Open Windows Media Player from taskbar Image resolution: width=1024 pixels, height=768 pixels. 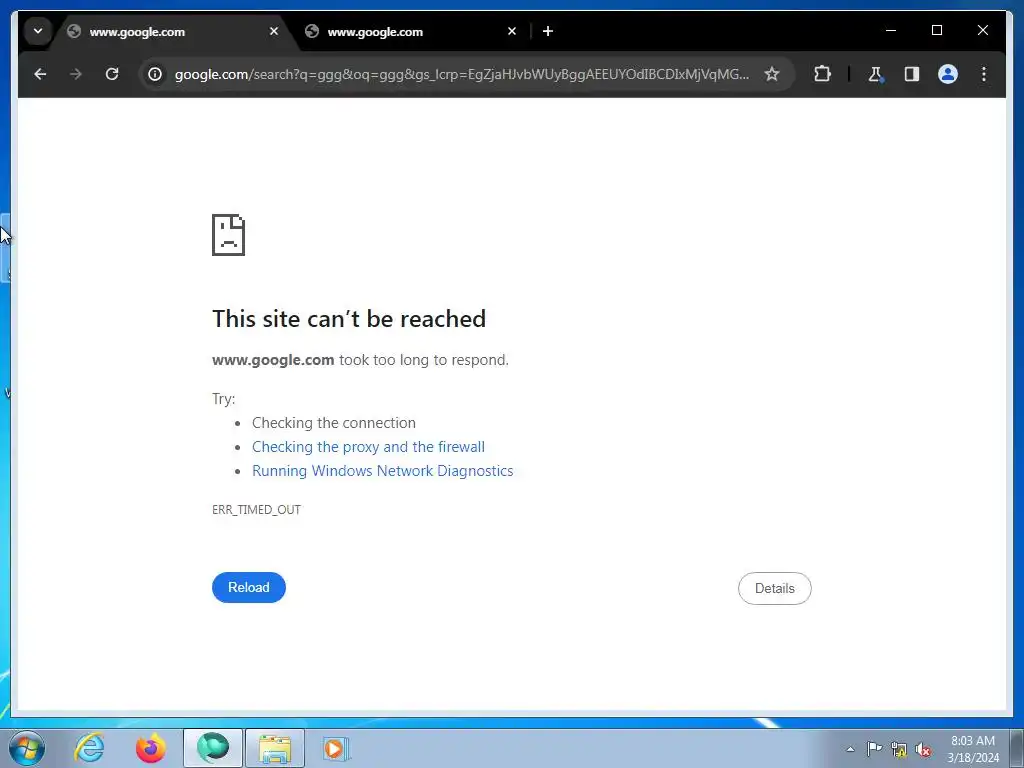click(336, 748)
